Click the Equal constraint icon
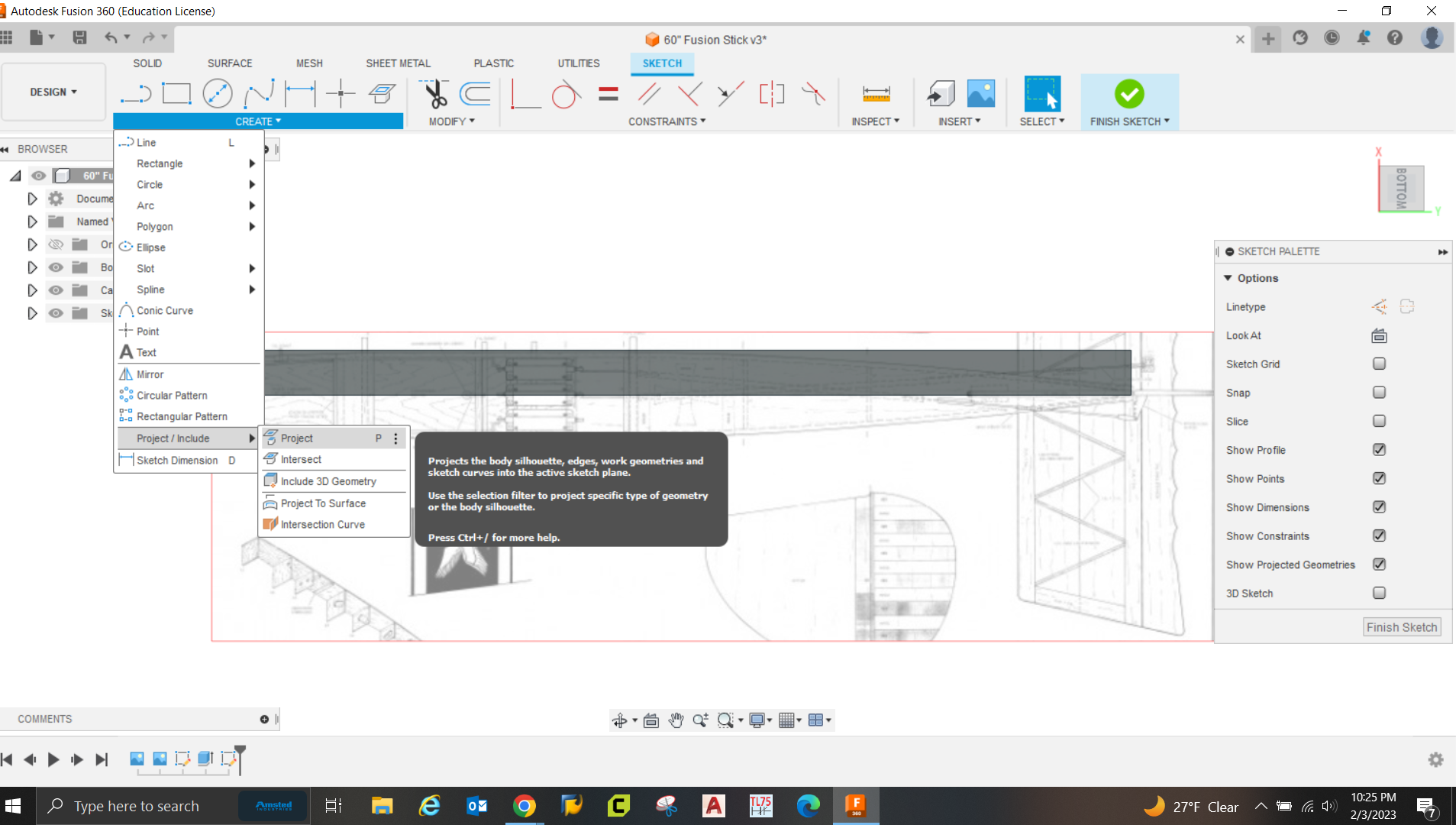 tap(608, 94)
